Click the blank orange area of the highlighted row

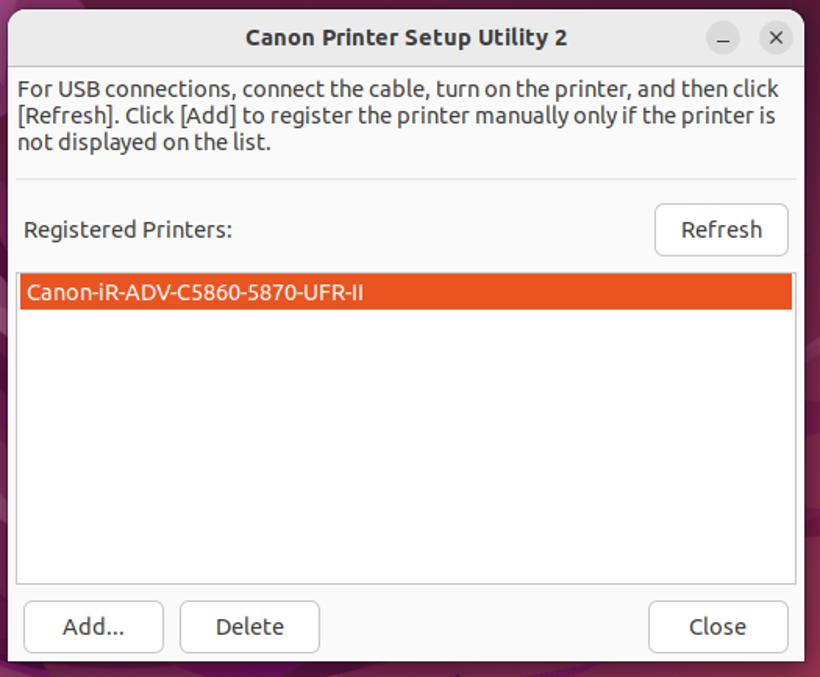[580, 293]
